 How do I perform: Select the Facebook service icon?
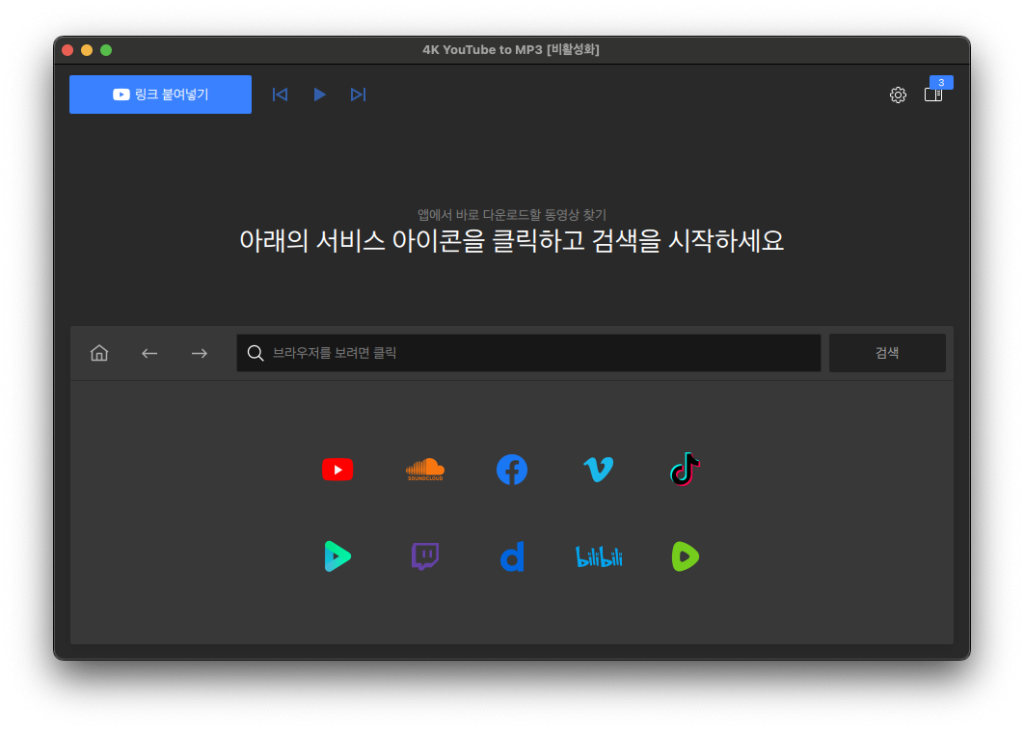pyautogui.click(x=512, y=469)
